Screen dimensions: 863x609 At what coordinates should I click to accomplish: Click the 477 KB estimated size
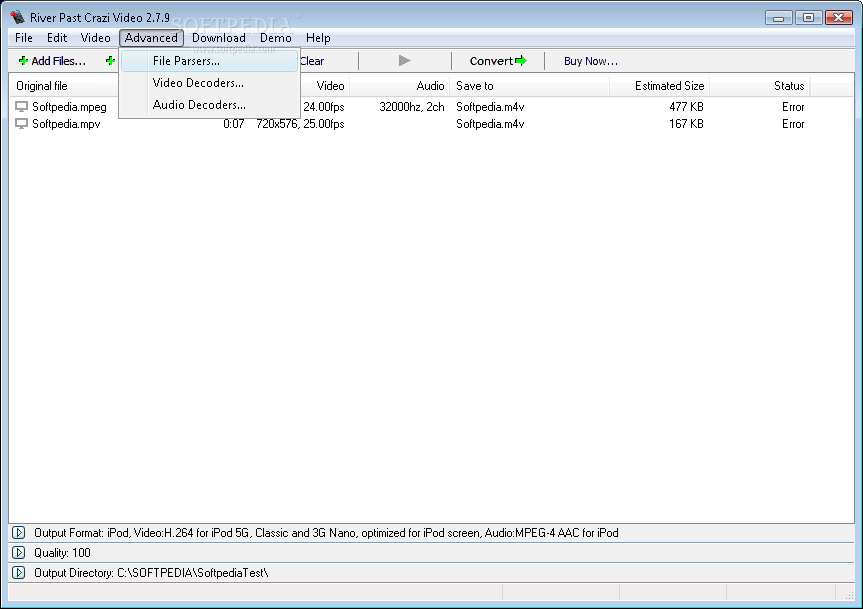[686, 107]
